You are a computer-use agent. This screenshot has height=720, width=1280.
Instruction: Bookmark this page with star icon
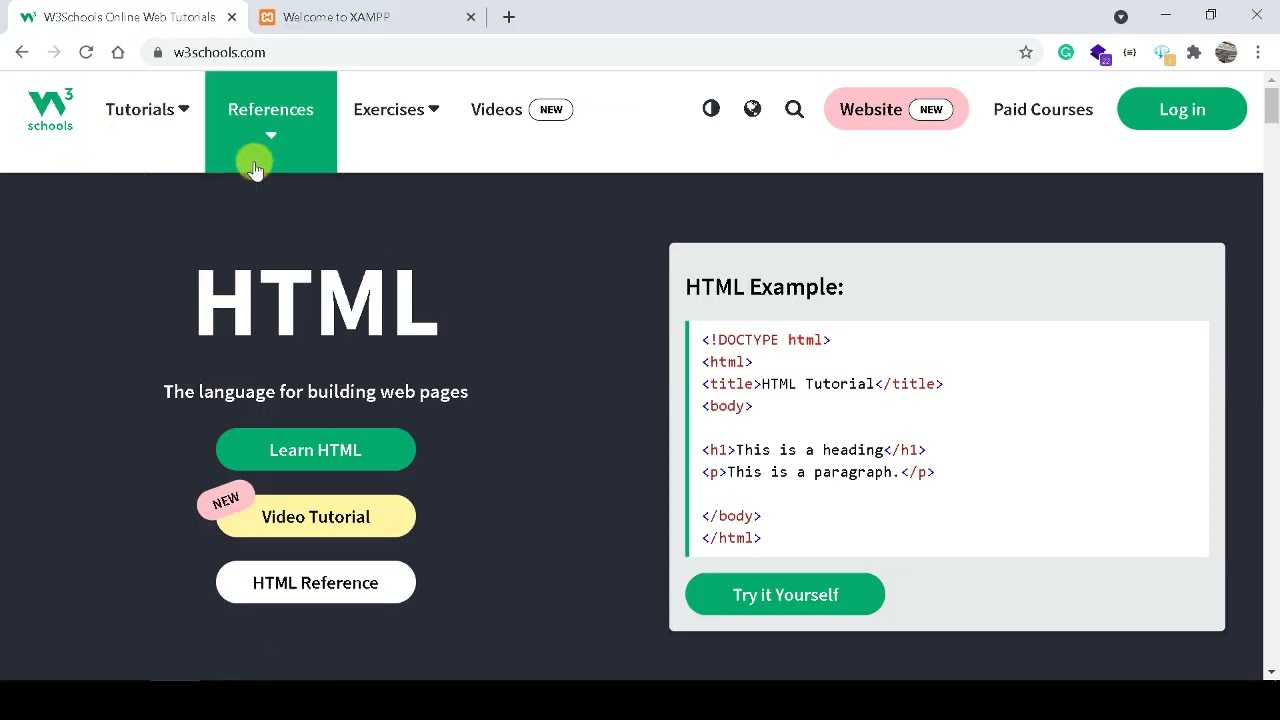tap(1025, 52)
